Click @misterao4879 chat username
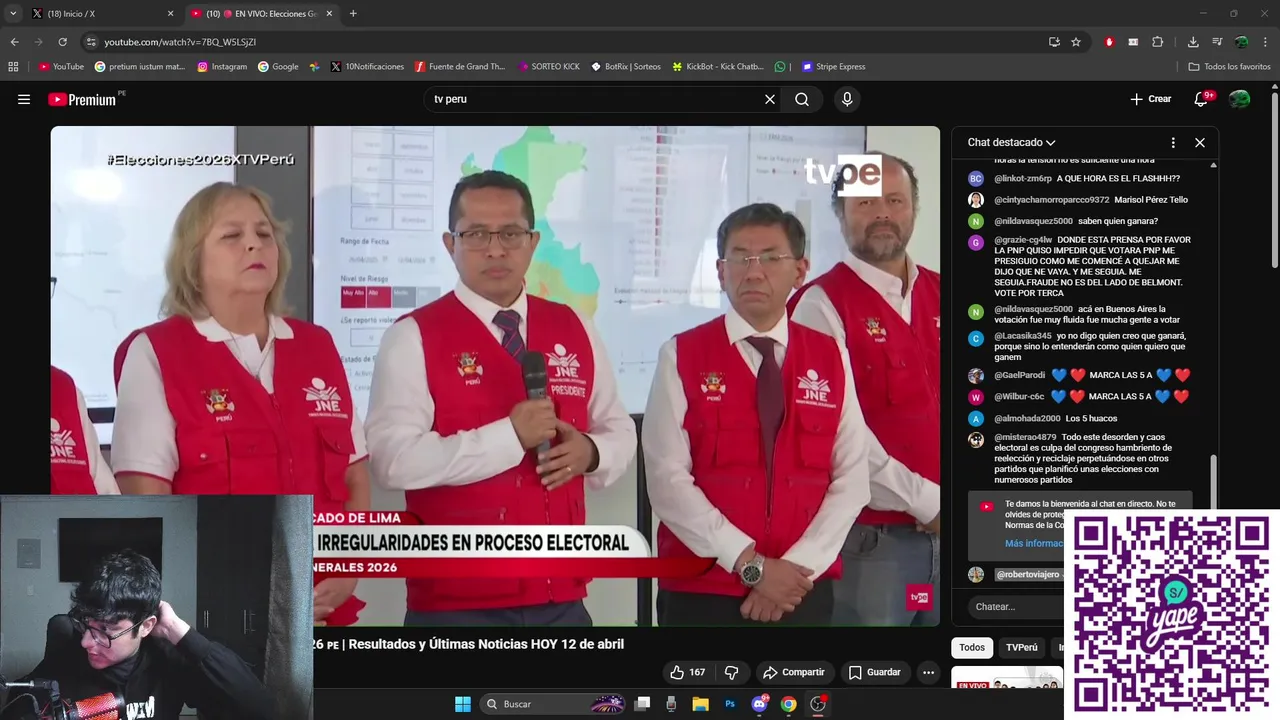Image resolution: width=1280 pixels, height=720 pixels. (1025, 437)
